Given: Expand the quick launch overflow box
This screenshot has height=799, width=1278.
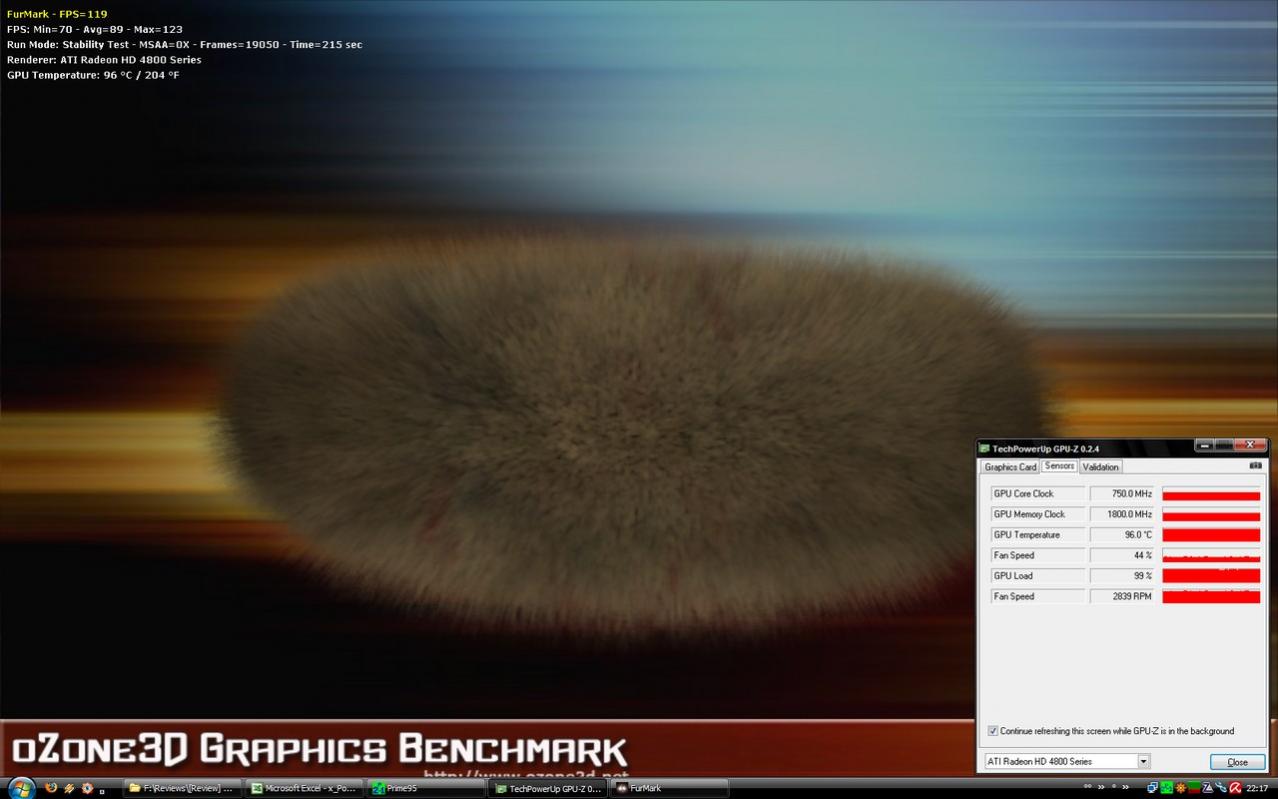Looking at the screenshot, I should click(x=102, y=791).
